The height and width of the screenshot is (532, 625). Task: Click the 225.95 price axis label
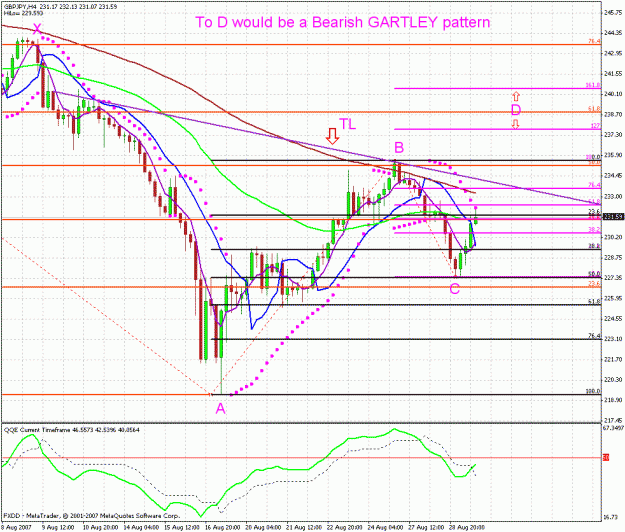click(x=613, y=298)
